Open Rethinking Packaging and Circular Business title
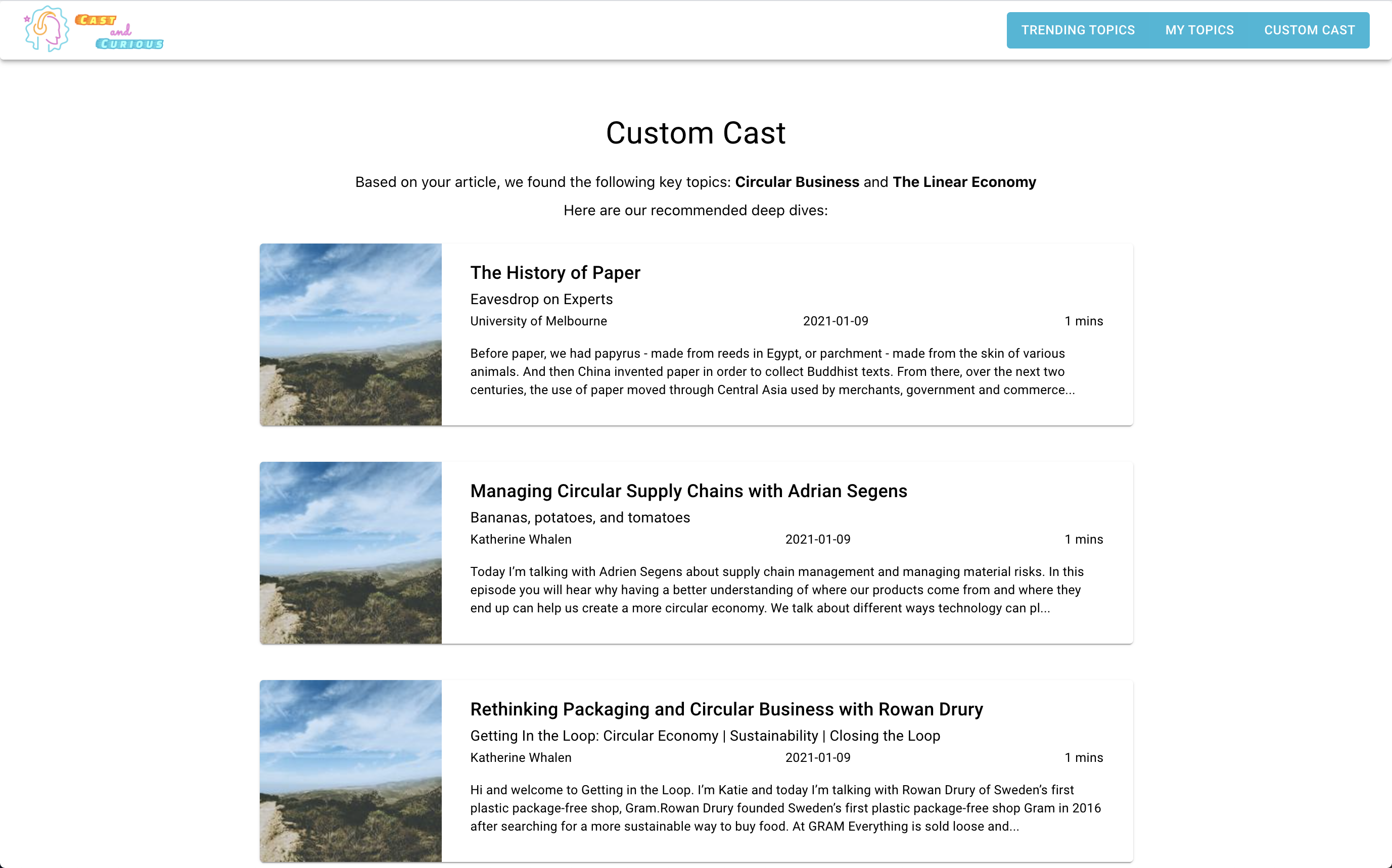Screen dimensions: 1392x868 tap(726, 709)
